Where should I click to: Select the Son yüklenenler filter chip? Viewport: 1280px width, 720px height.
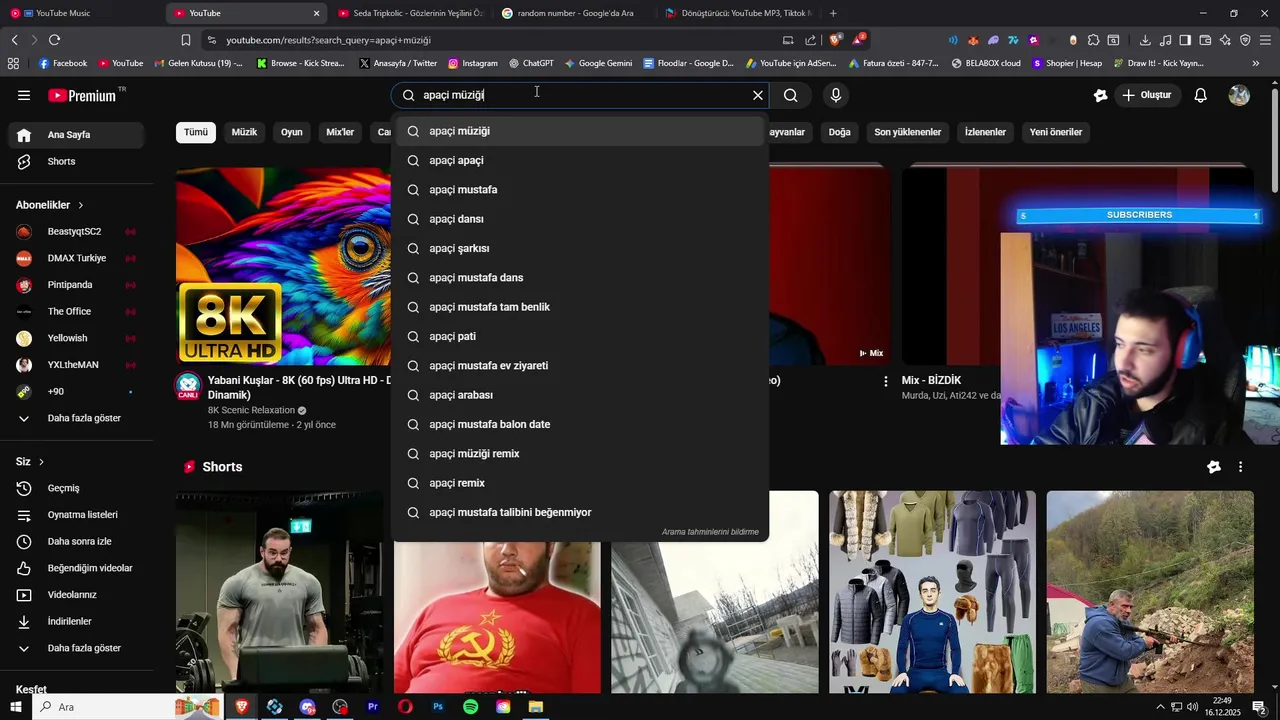coord(908,132)
